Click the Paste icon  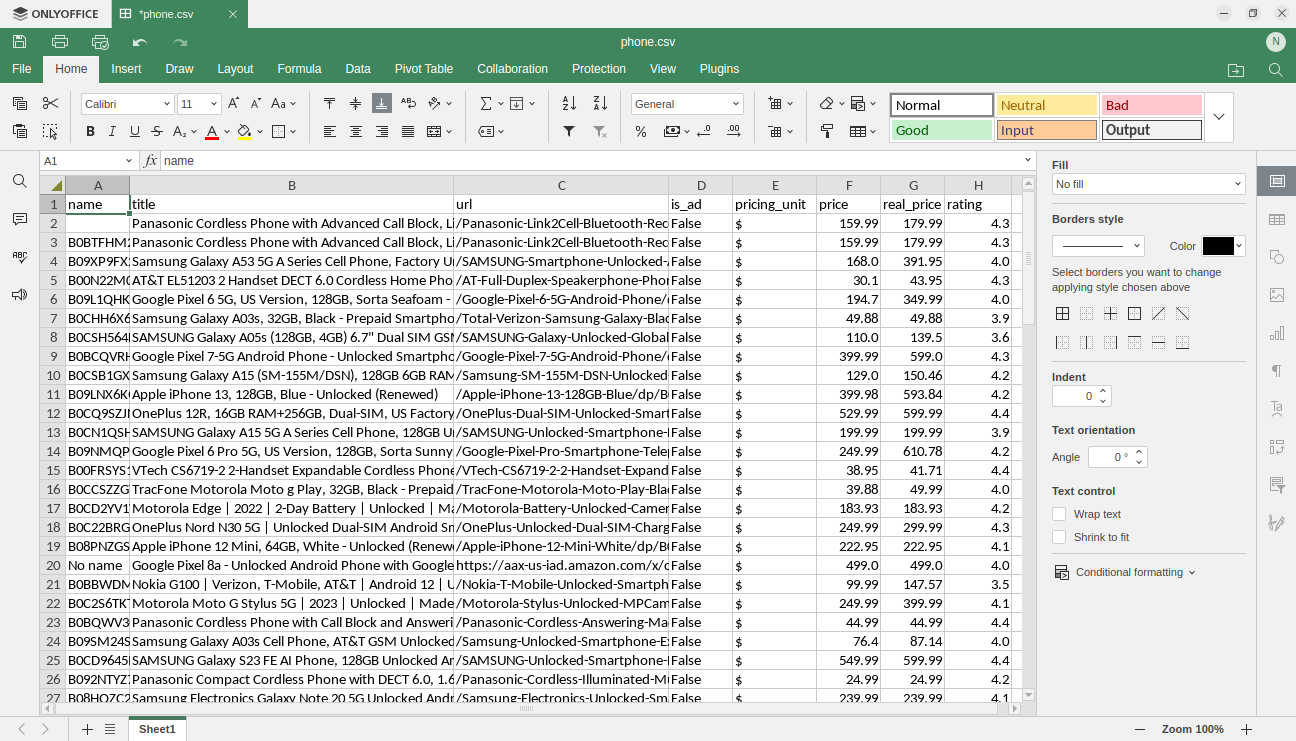pyautogui.click(x=19, y=131)
